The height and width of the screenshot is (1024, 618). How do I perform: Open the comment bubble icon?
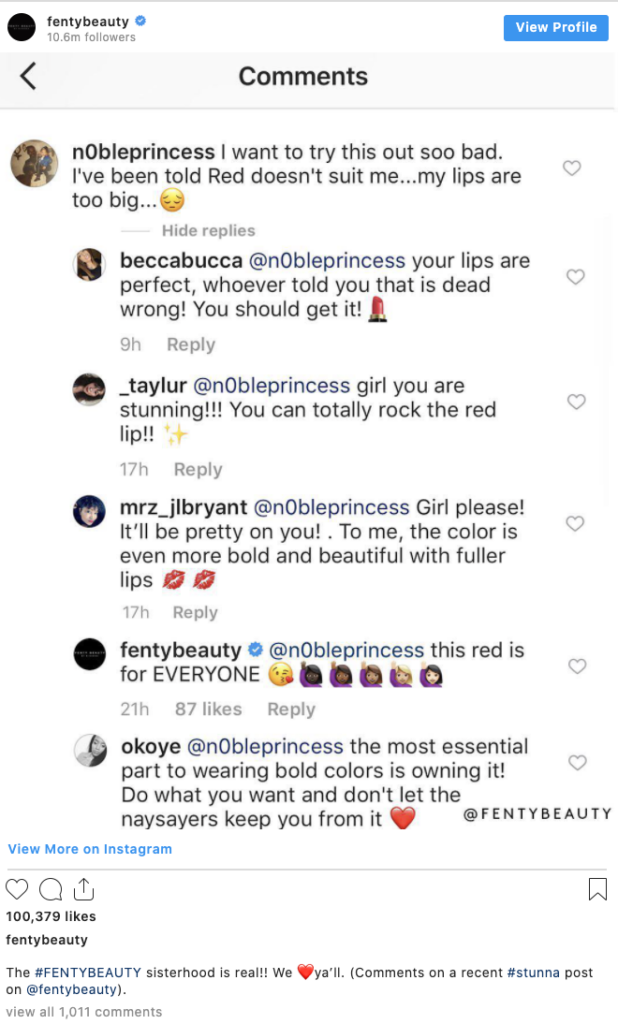51,889
